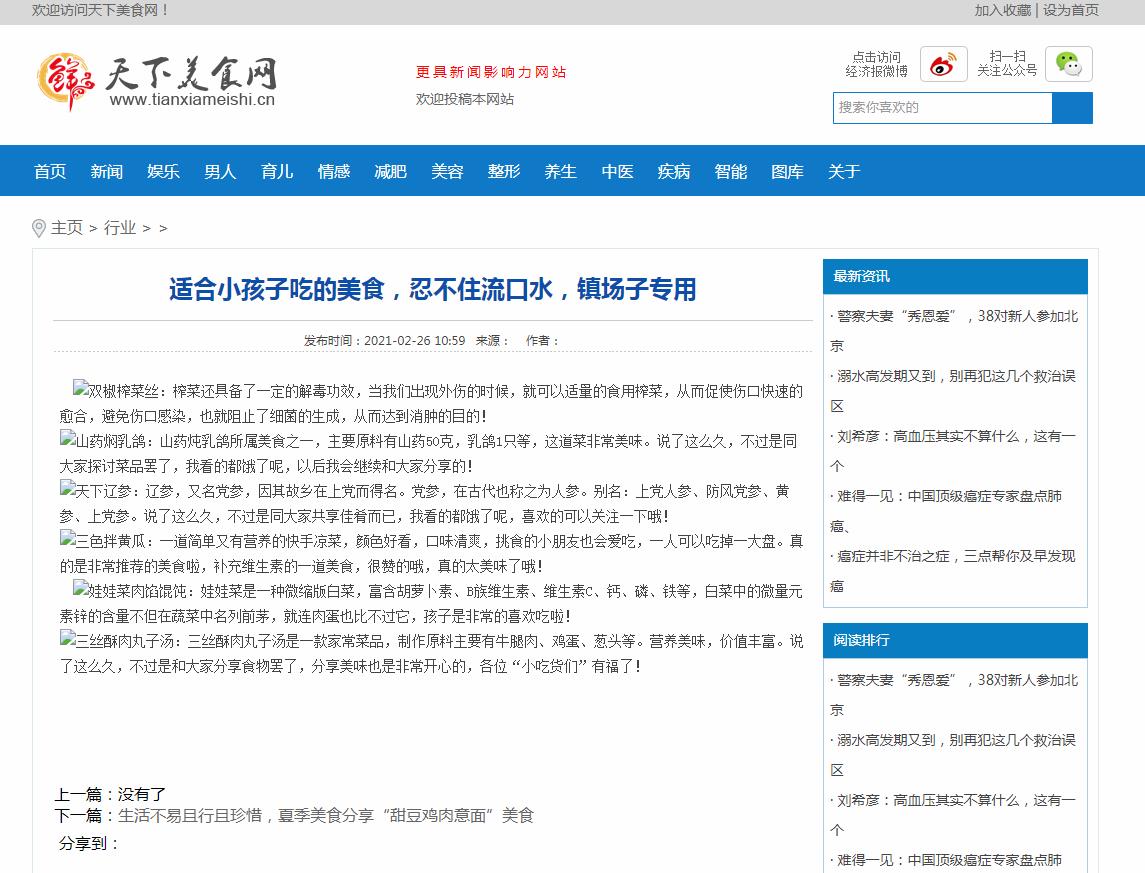Click the 设为首页 link

pyautogui.click(x=1071, y=10)
